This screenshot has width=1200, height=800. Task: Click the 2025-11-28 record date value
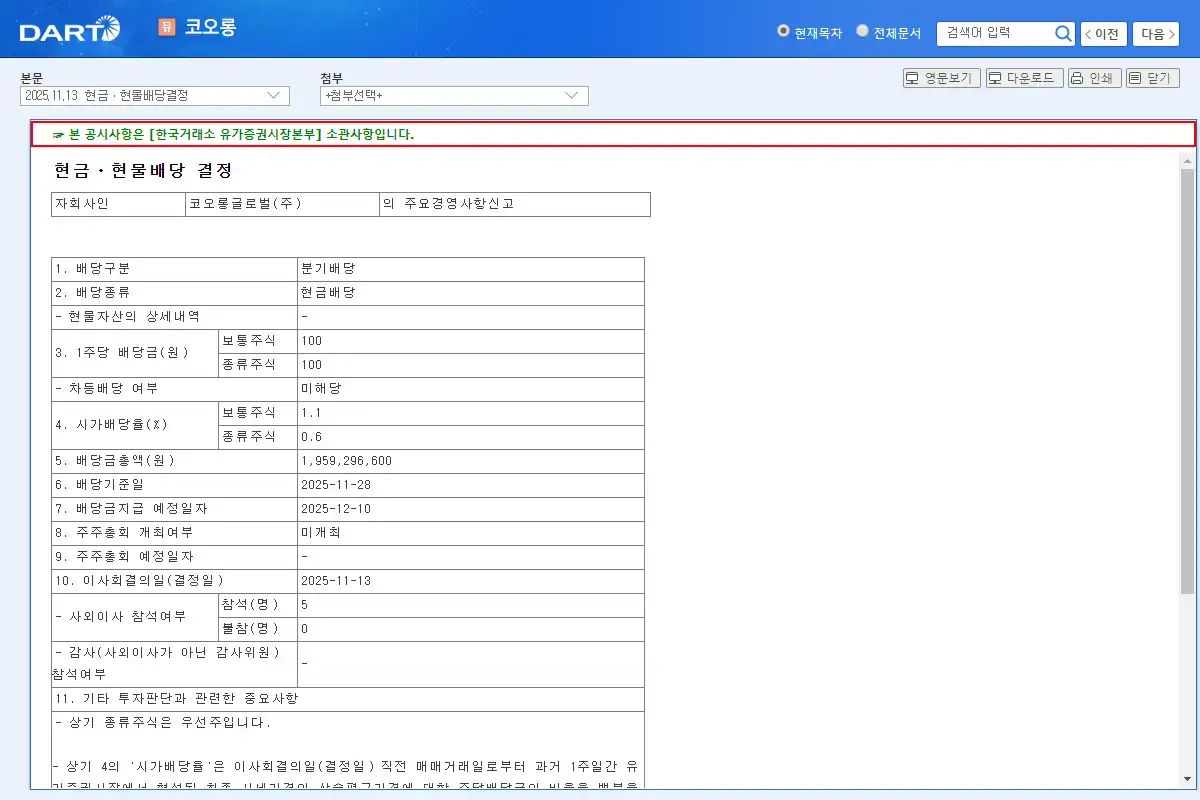pyautogui.click(x=335, y=485)
